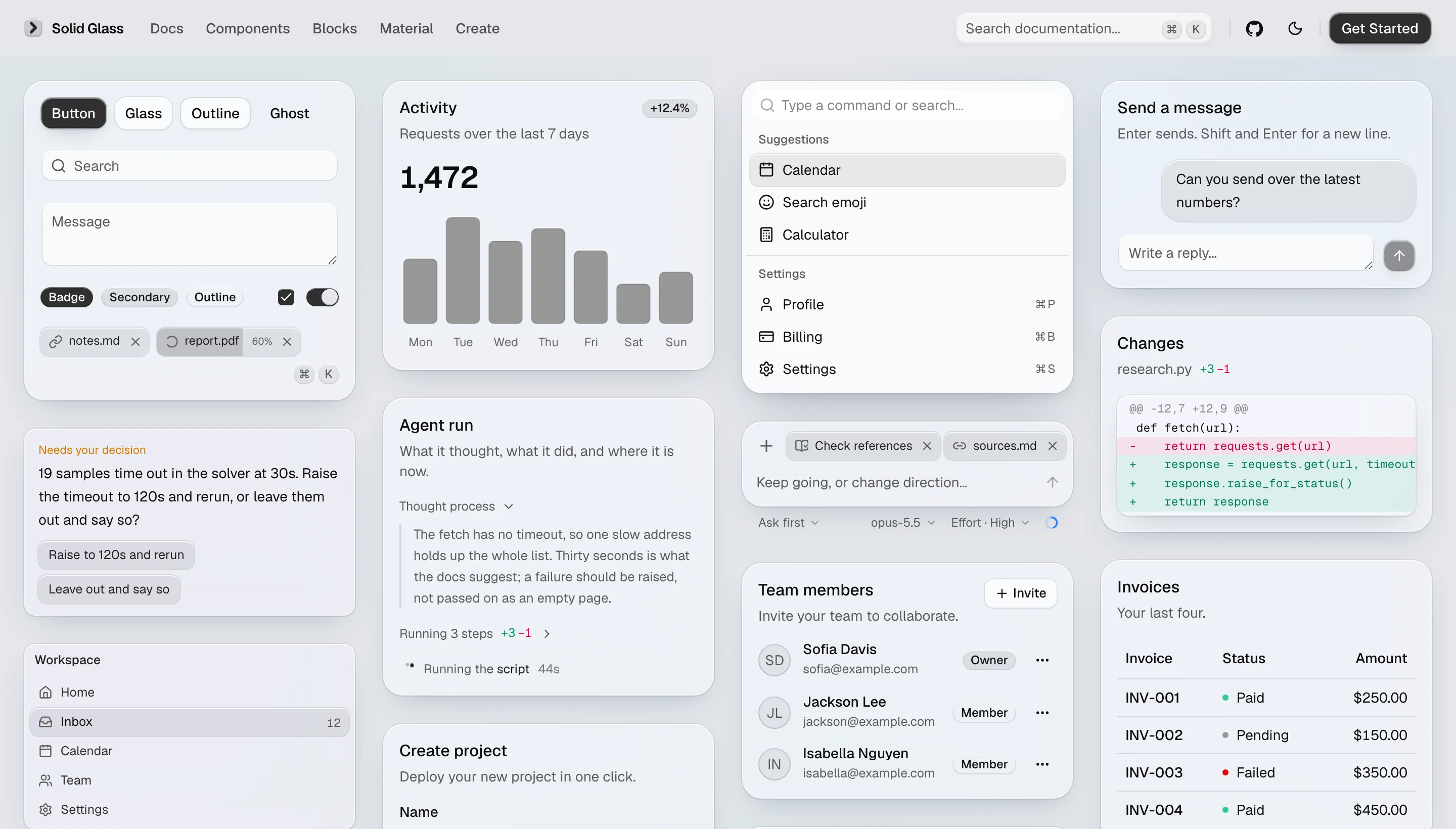Remove the Check references chip
Screen dimensions: 1456x829
coord(927,446)
